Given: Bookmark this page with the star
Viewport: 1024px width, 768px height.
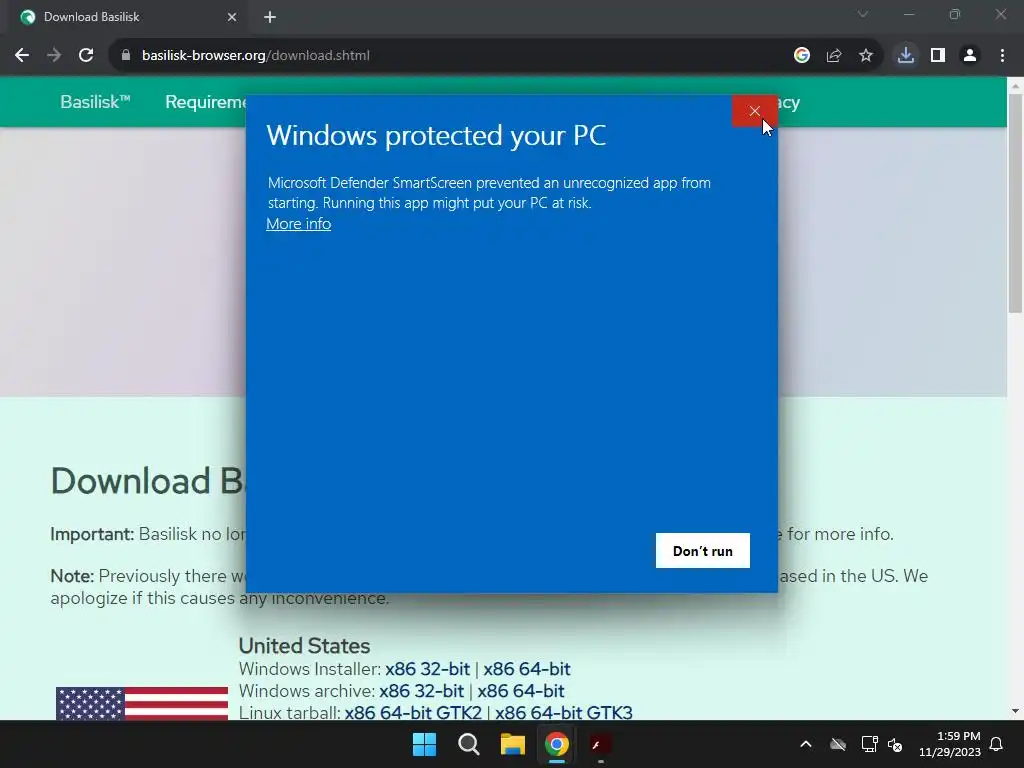Looking at the screenshot, I should [x=866, y=56].
